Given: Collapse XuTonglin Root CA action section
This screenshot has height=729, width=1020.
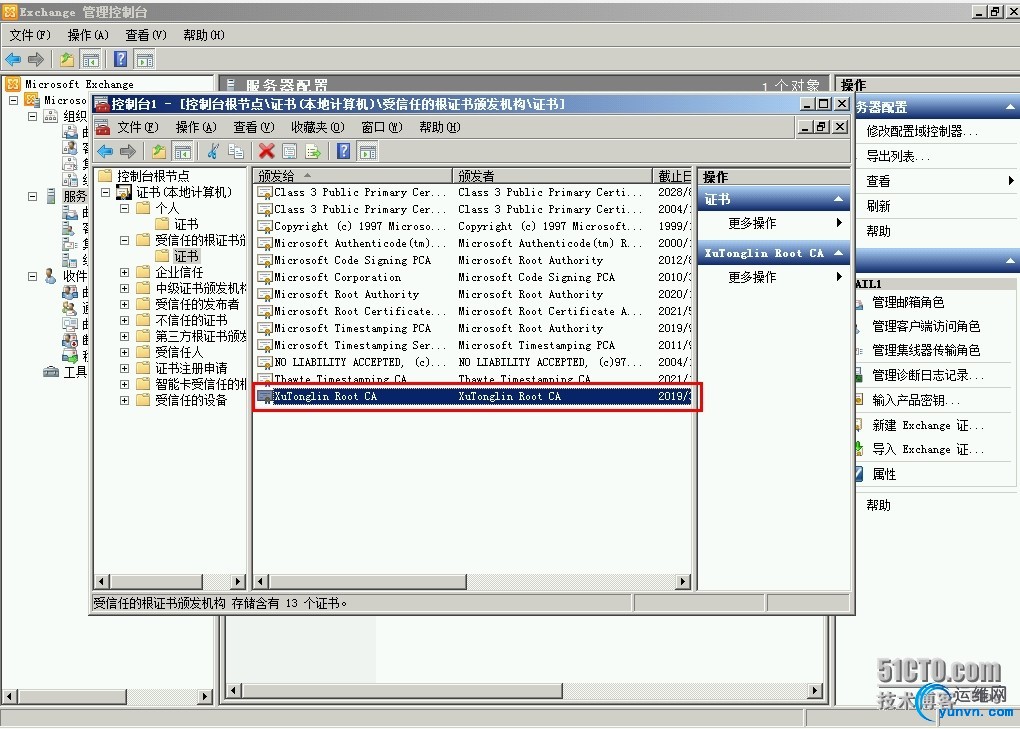Looking at the screenshot, I should point(839,254).
